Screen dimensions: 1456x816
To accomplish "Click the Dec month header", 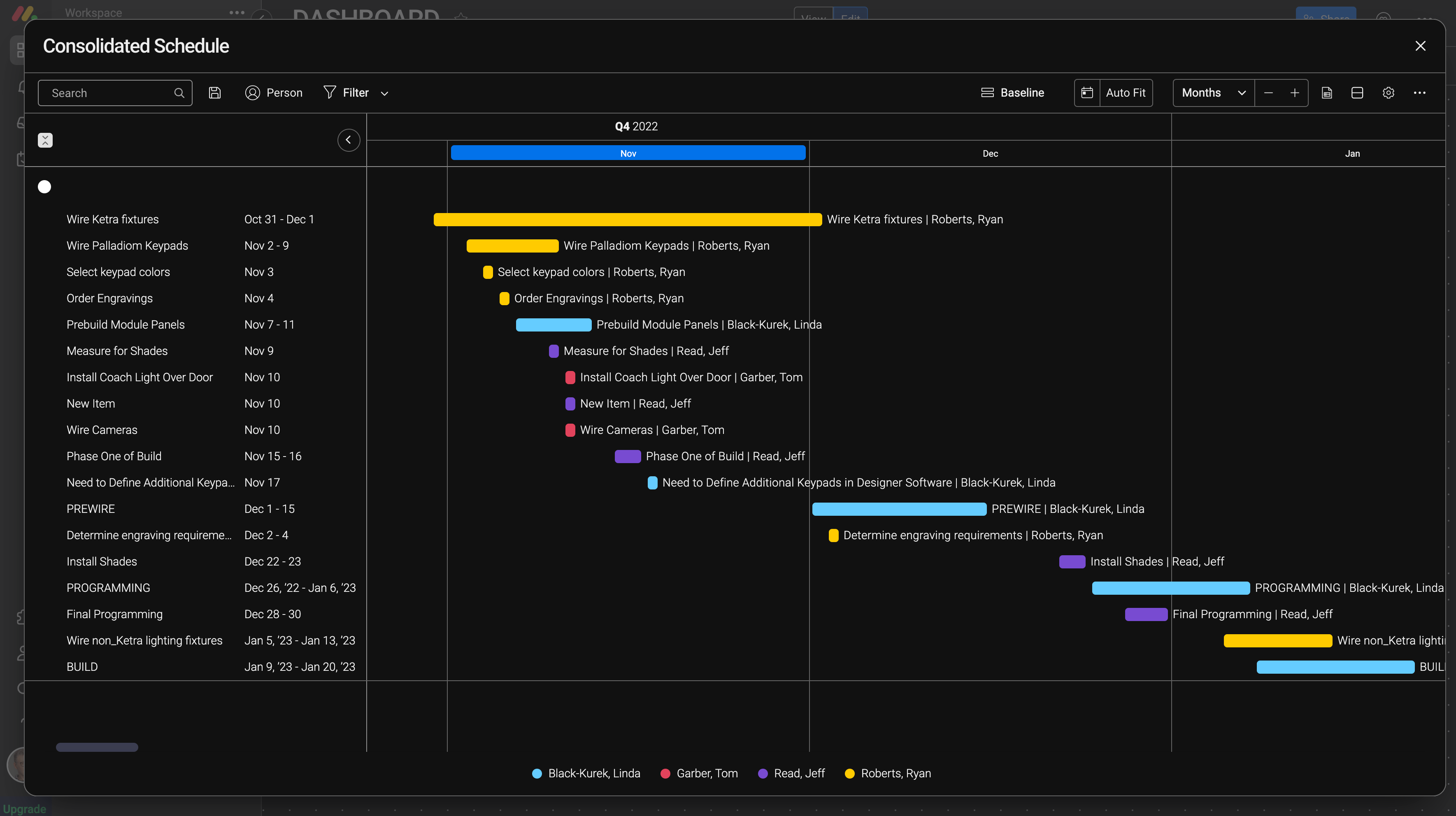I will point(990,153).
